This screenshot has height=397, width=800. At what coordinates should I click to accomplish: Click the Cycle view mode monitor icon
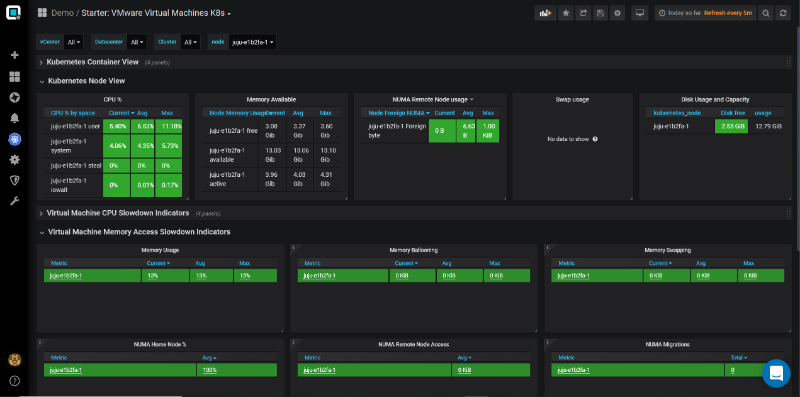(639, 13)
